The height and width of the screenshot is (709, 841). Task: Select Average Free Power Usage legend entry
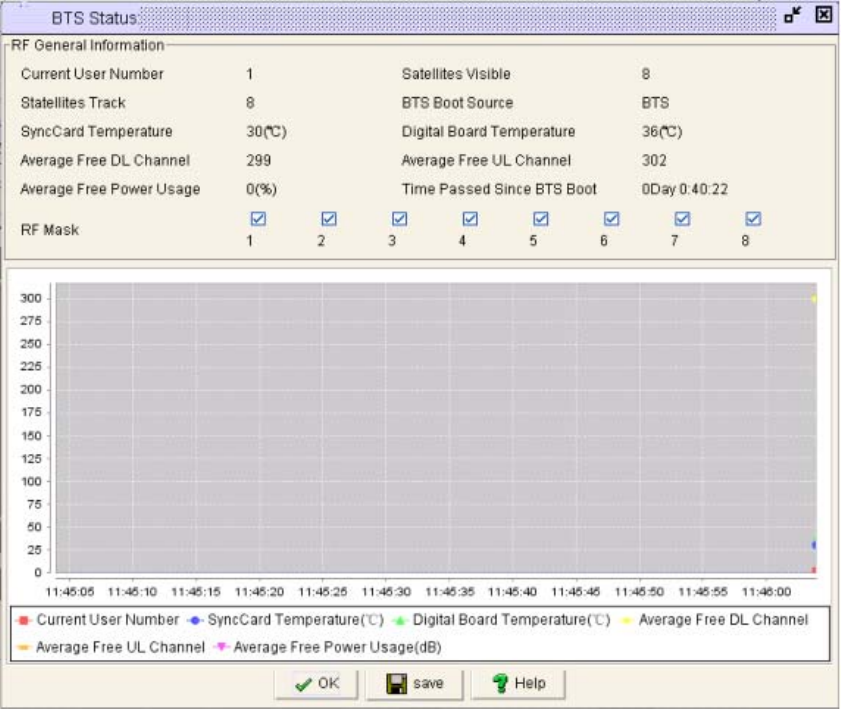click(x=336, y=647)
